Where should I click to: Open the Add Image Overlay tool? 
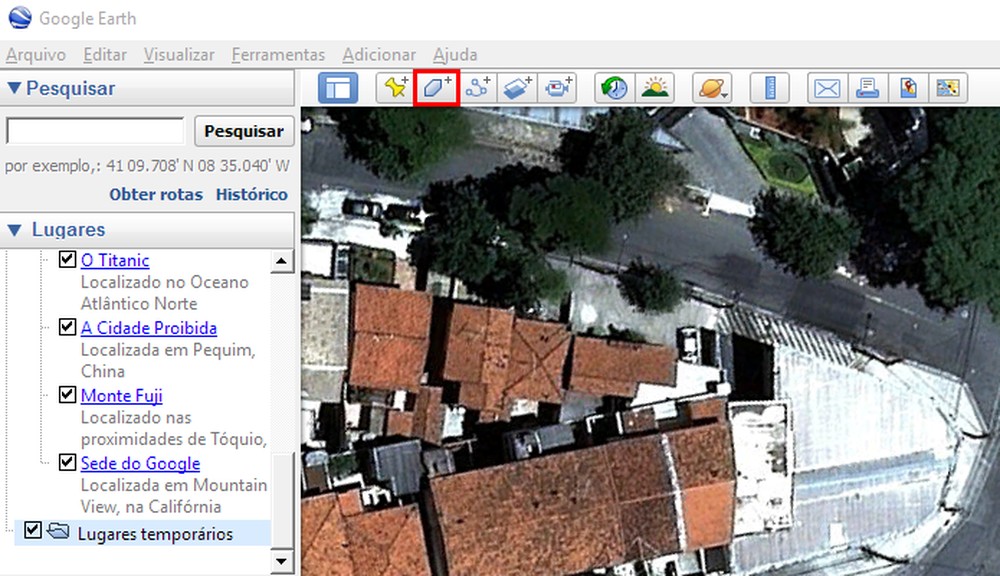tap(517, 87)
